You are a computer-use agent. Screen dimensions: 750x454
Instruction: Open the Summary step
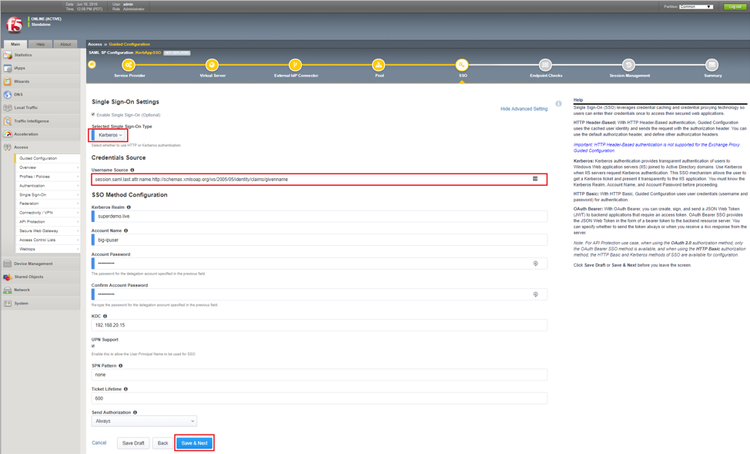point(712,65)
